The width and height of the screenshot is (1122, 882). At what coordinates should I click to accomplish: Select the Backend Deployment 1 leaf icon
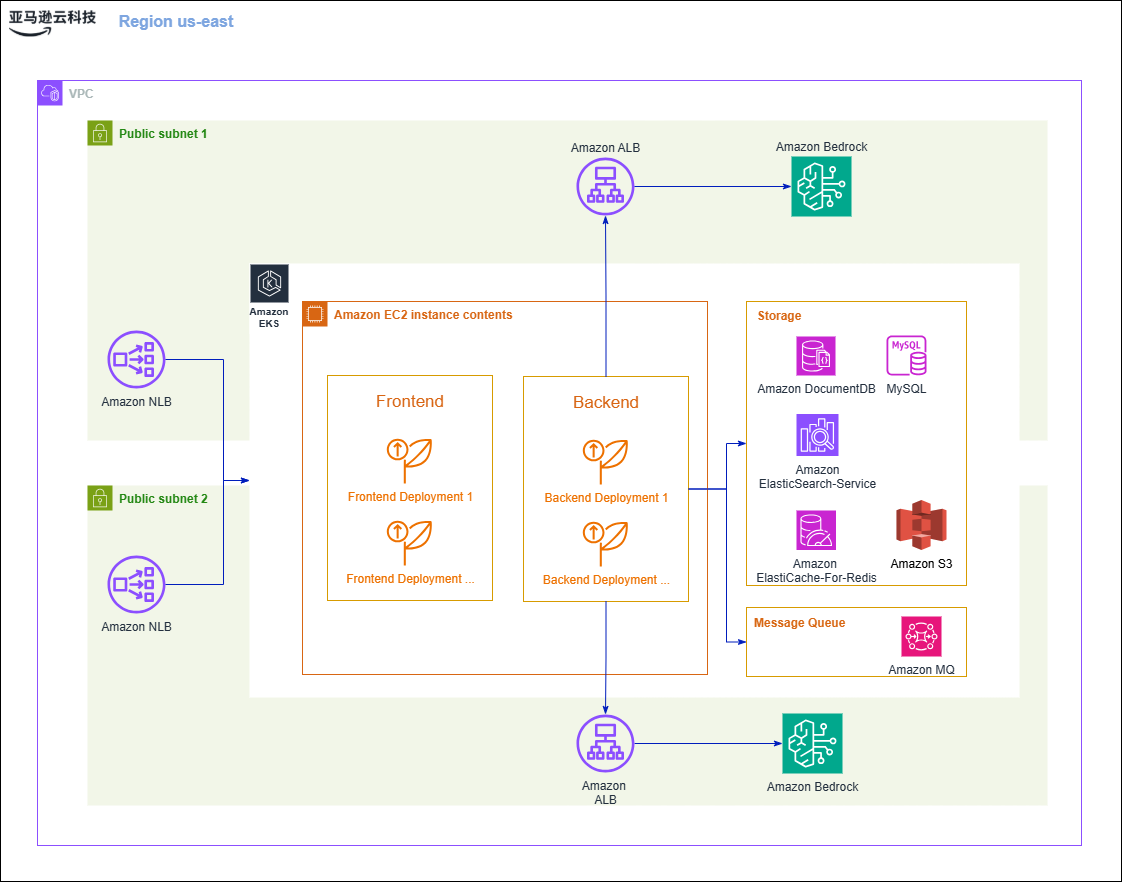point(605,461)
